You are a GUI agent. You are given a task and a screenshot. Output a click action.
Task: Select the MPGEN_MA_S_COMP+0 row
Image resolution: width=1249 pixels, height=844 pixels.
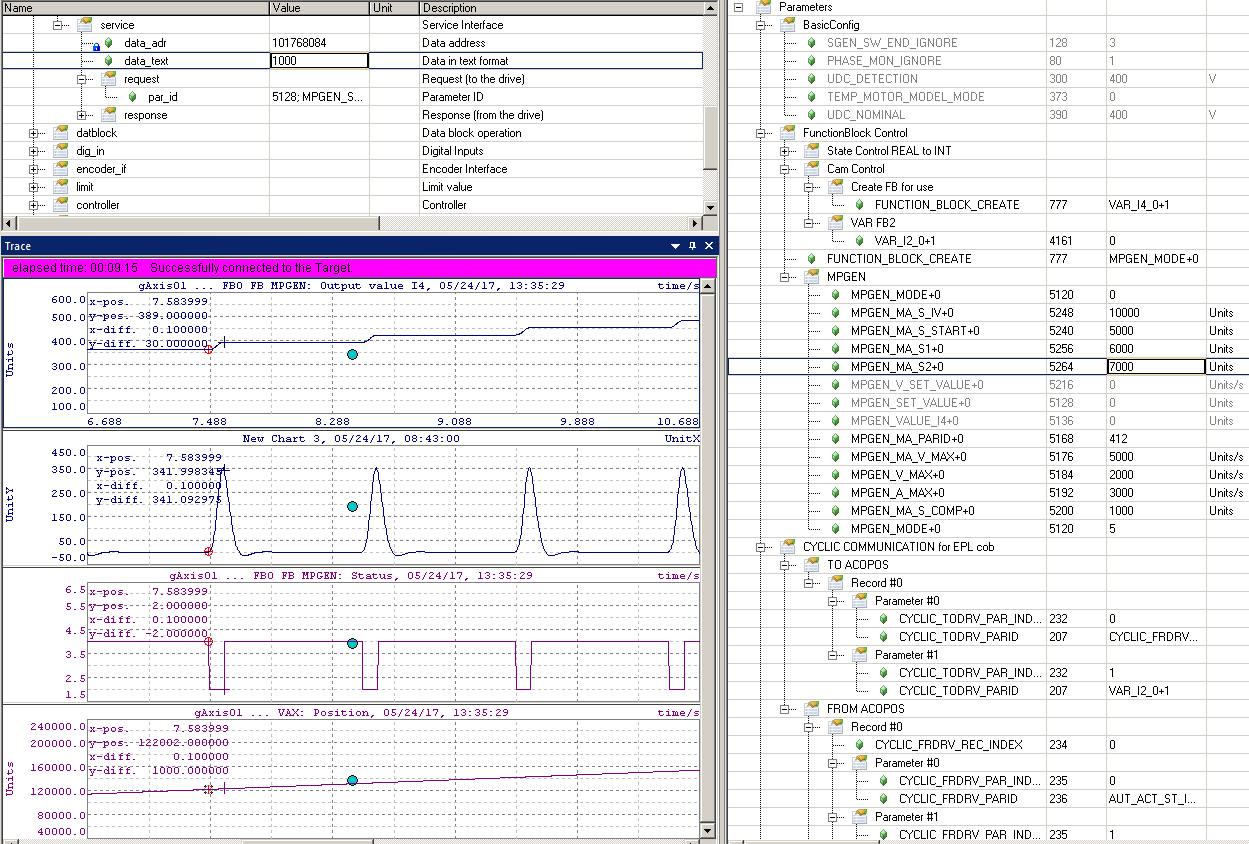click(x=988, y=511)
